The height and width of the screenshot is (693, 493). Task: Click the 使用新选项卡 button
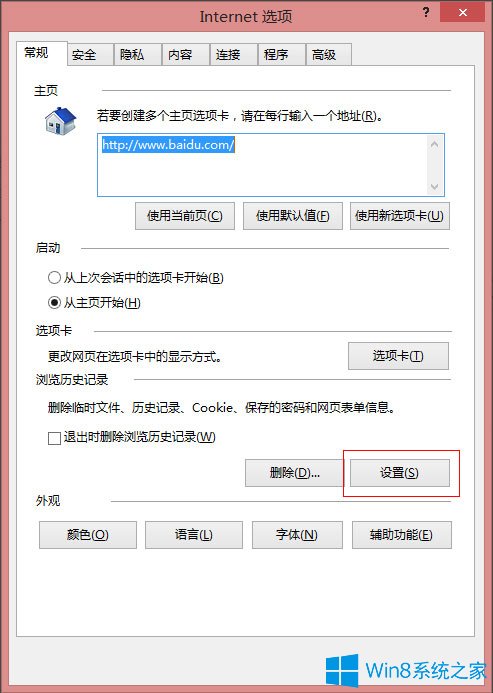tap(400, 216)
